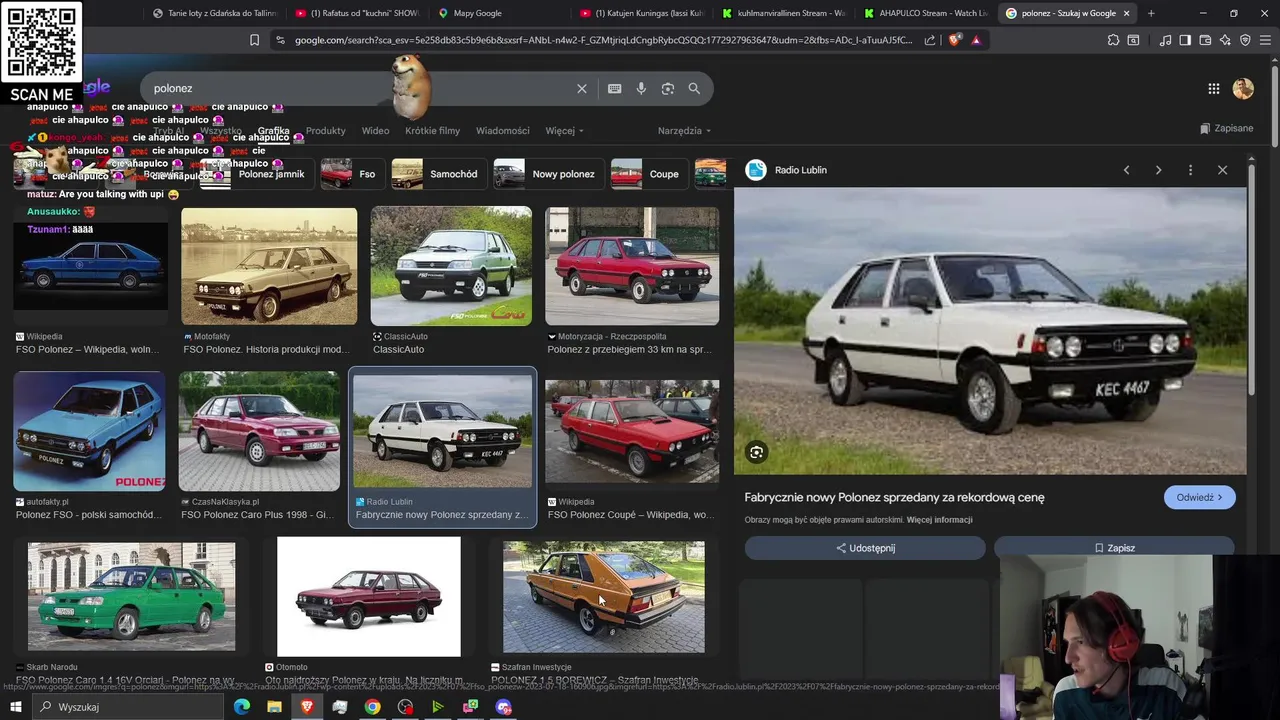Switch to Katujen Kuningas tab
The image size is (1280, 720).
point(640,13)
